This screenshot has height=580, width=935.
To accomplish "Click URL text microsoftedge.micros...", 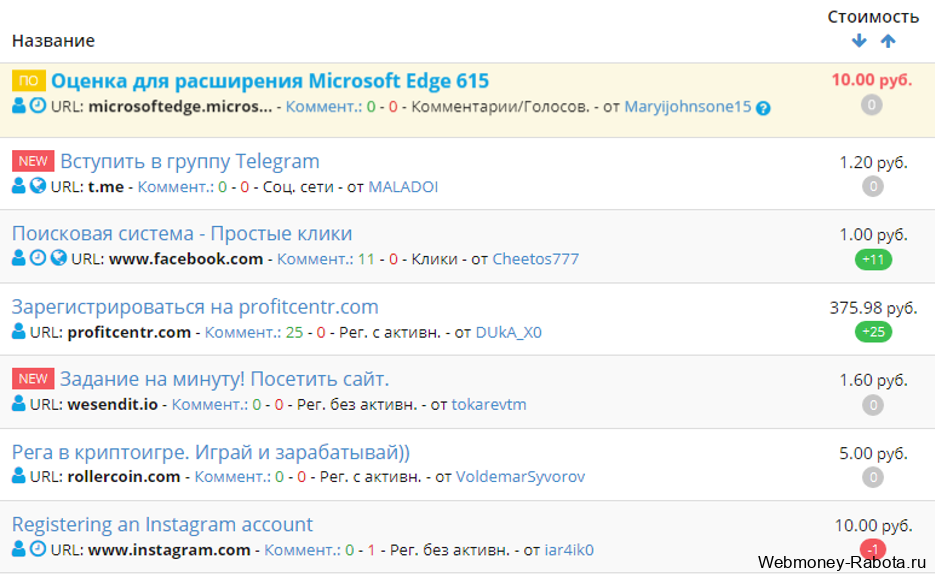I will click(x=180, y=107).
